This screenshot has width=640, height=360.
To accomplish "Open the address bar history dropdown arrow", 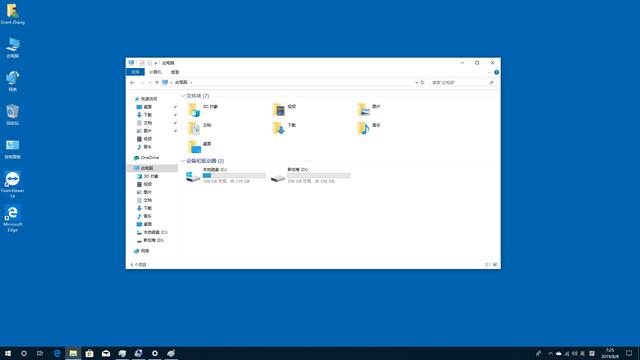I will coord(416,82).
